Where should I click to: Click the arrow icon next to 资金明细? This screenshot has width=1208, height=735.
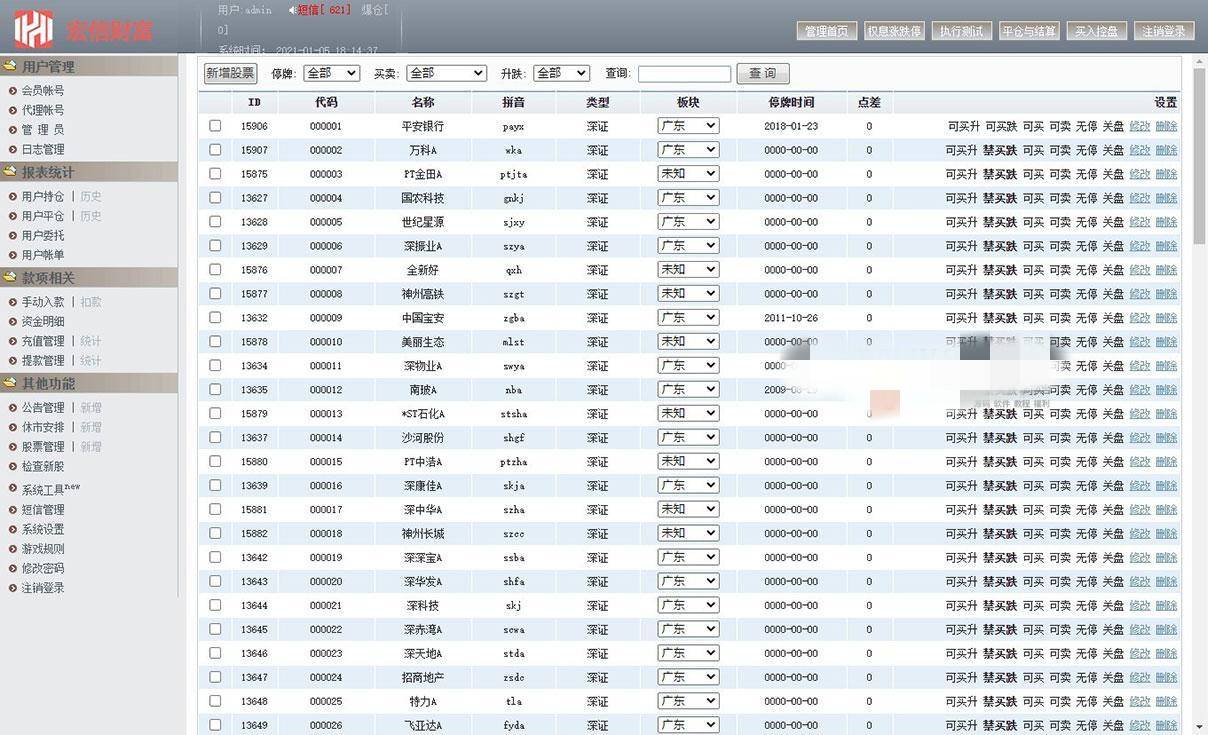[x=12, y=320]
